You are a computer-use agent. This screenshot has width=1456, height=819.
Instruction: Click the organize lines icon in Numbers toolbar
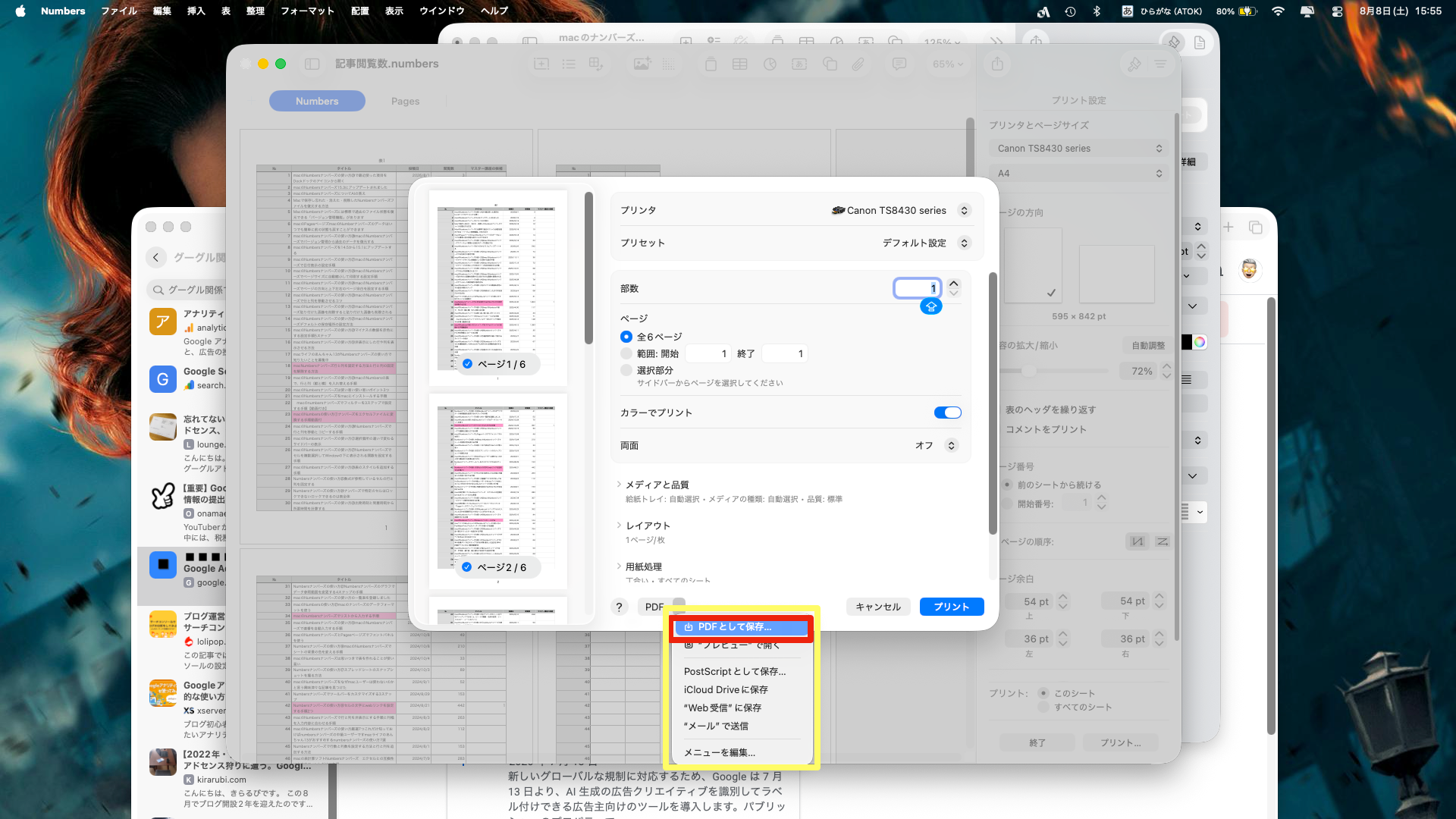pos(1161,64)
